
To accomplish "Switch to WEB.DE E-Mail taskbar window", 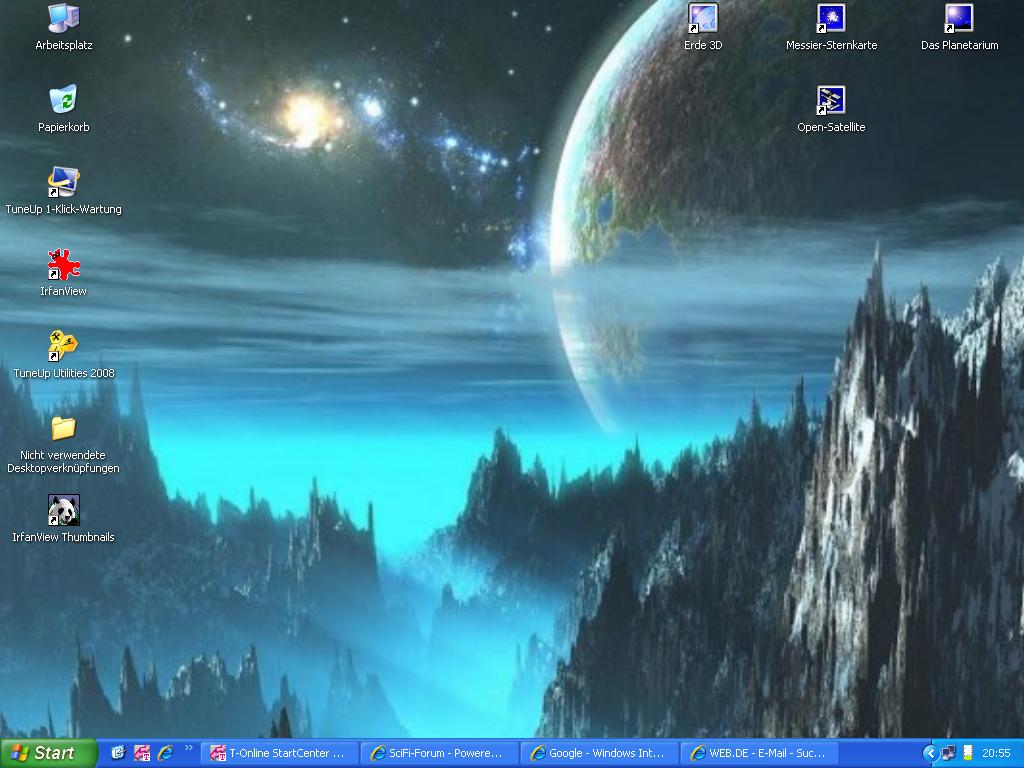I will [x=759, y=753].
